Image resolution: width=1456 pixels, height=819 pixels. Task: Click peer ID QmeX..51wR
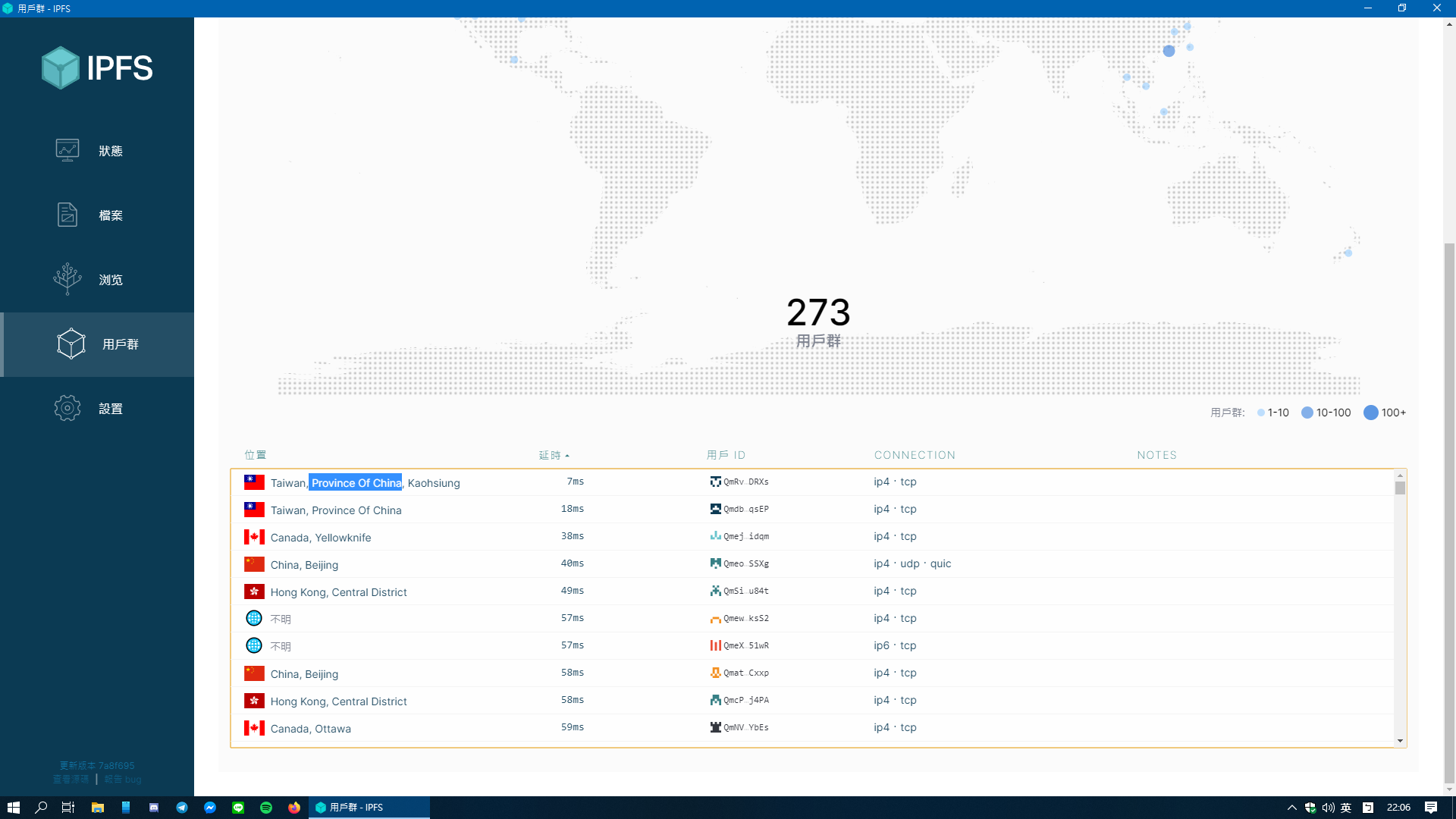tap(746, 645)
